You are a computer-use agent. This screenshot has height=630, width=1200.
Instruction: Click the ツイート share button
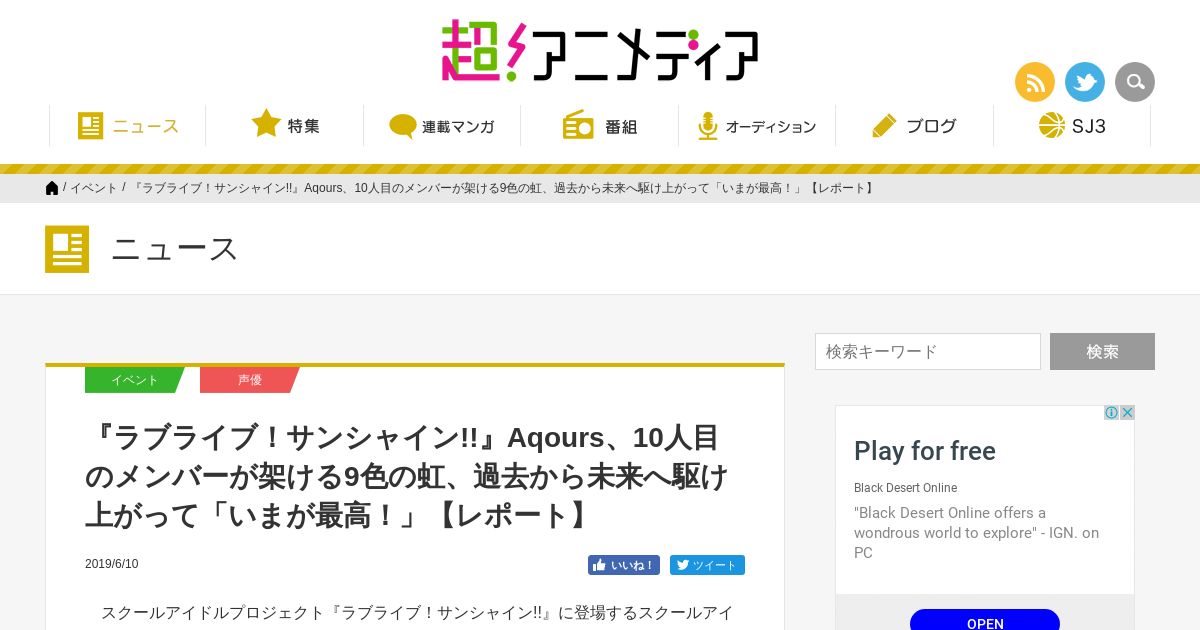coord(707,565)
